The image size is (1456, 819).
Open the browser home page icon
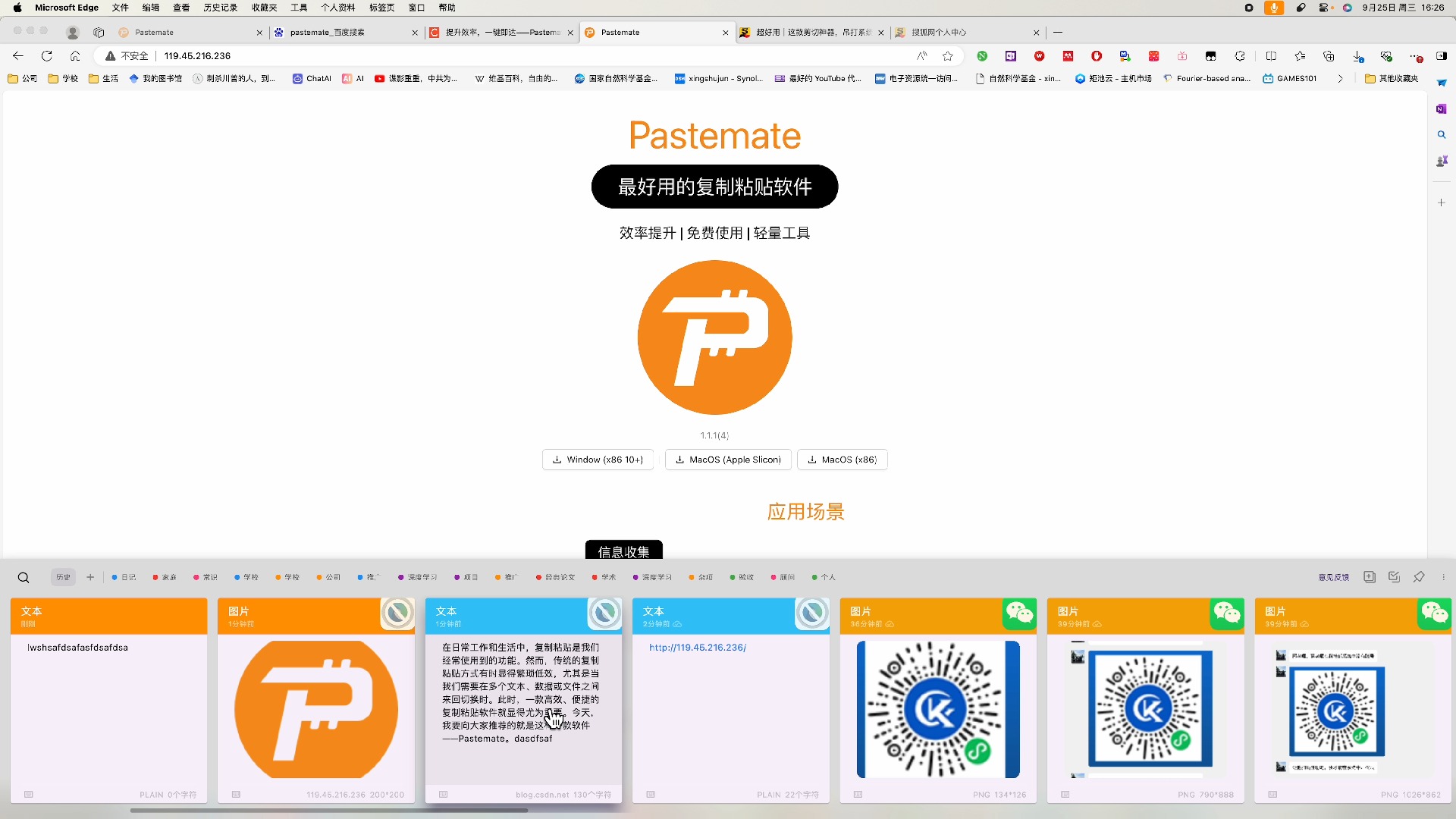(x=75, y=55)
